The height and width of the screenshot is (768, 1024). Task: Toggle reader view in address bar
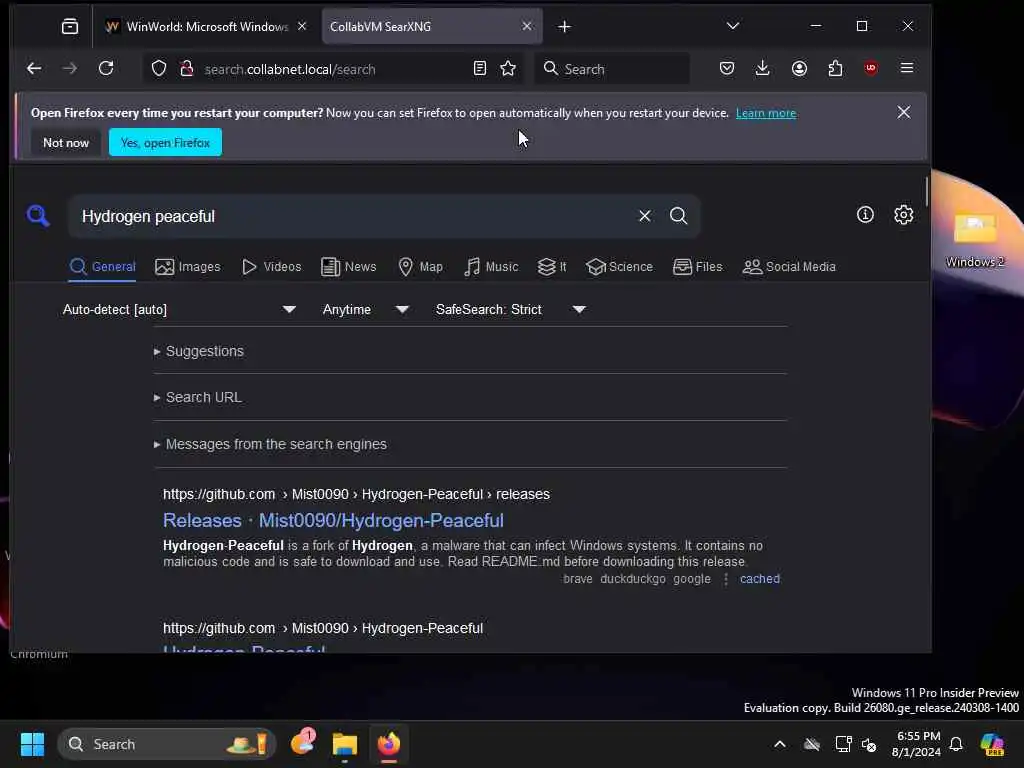pos(480,69)
